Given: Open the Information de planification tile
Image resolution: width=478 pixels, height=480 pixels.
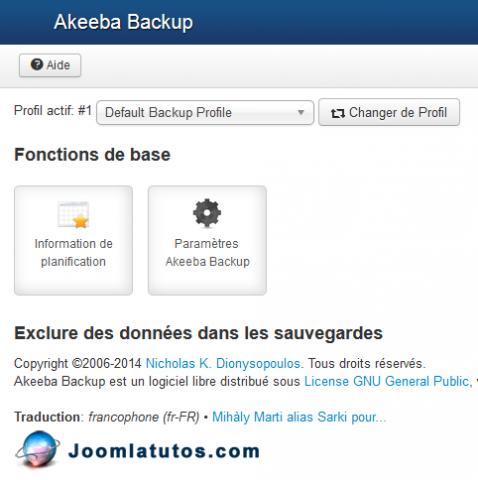Looking at the screenshot, I should click(73, 240).
